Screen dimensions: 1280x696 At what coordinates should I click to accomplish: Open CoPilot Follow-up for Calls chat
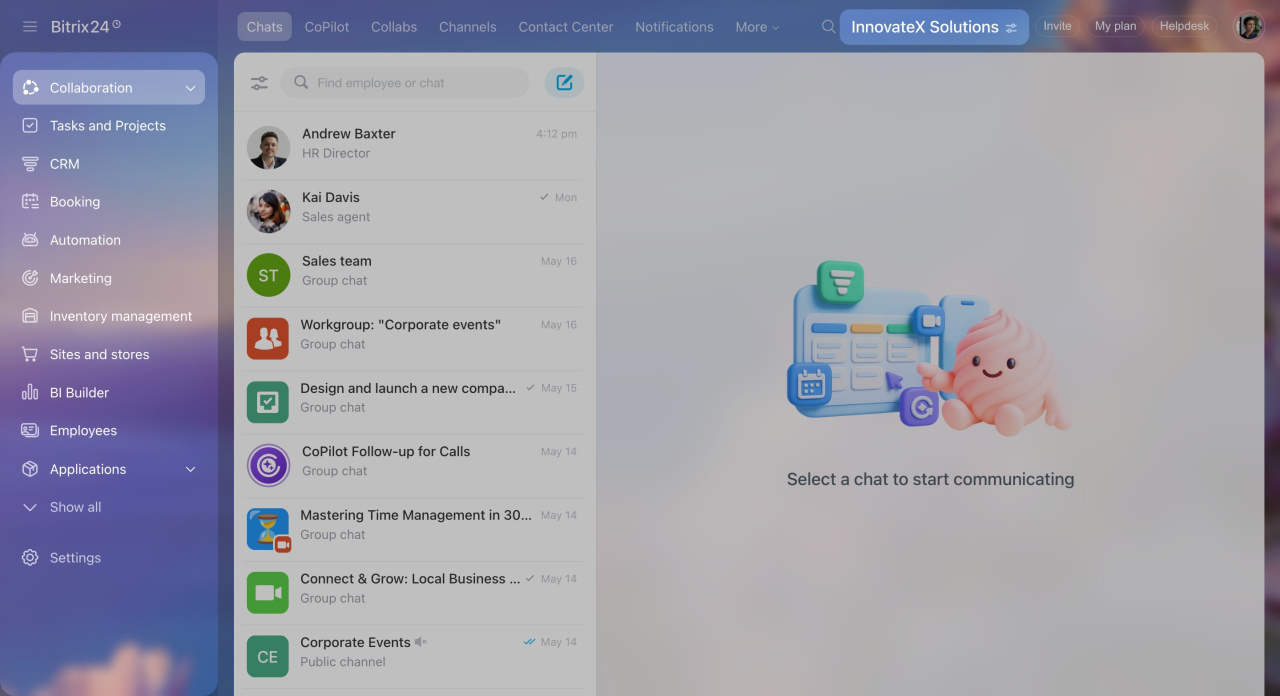tap(414, 465)
